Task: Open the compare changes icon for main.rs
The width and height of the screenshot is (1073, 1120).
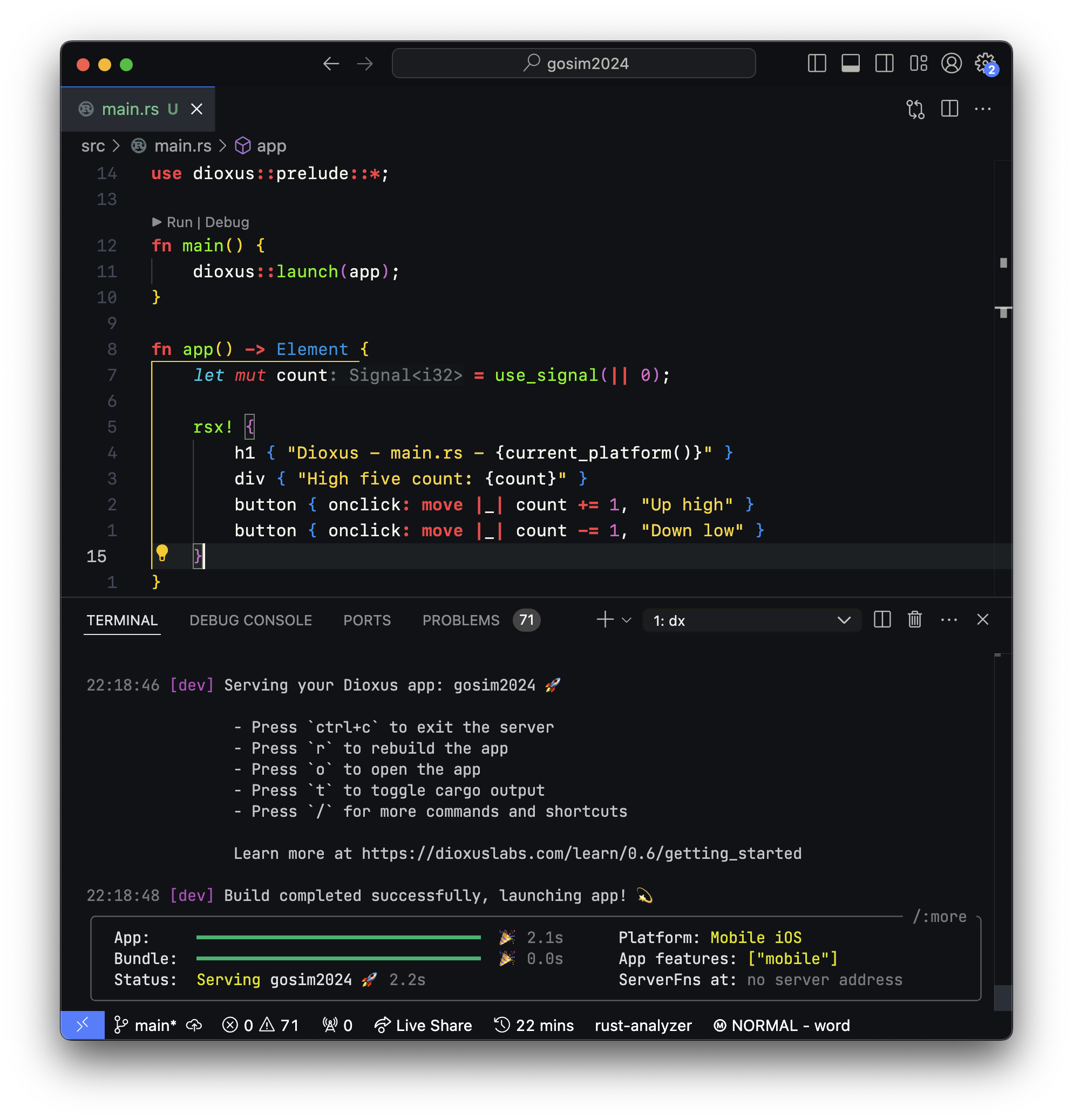Action: (x=915, y=109)
